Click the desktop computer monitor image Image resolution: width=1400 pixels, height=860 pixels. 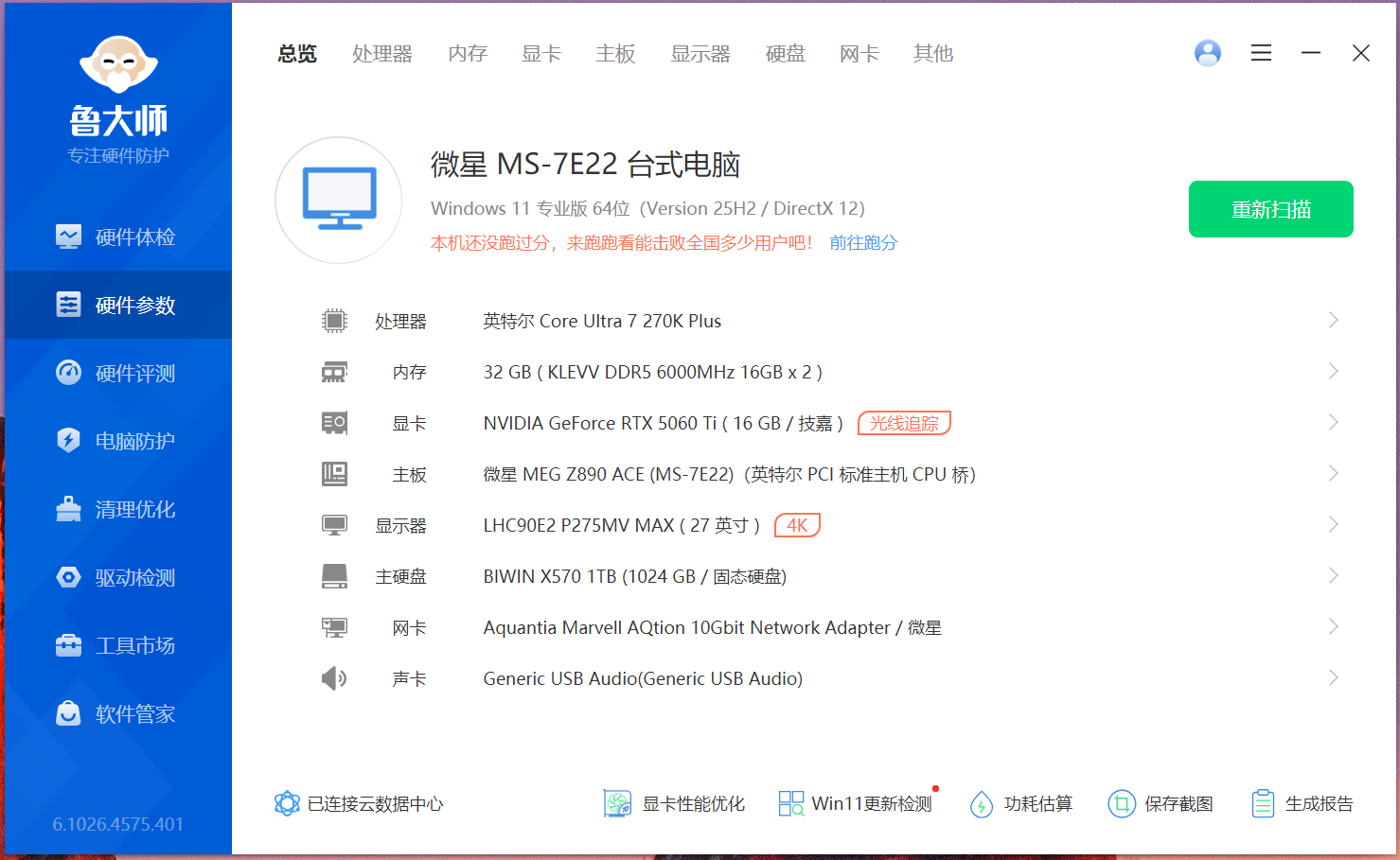click(x=339, y=199)
